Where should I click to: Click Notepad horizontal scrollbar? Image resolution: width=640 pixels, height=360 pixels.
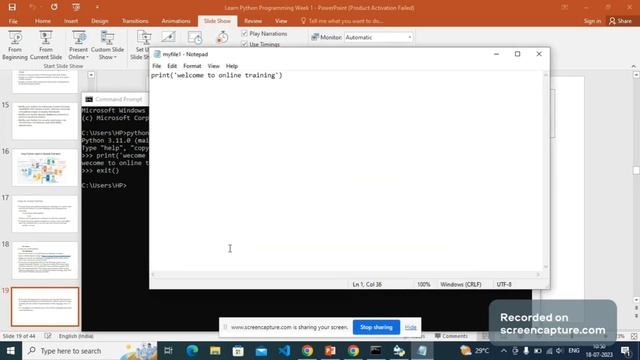pos(346,274)
